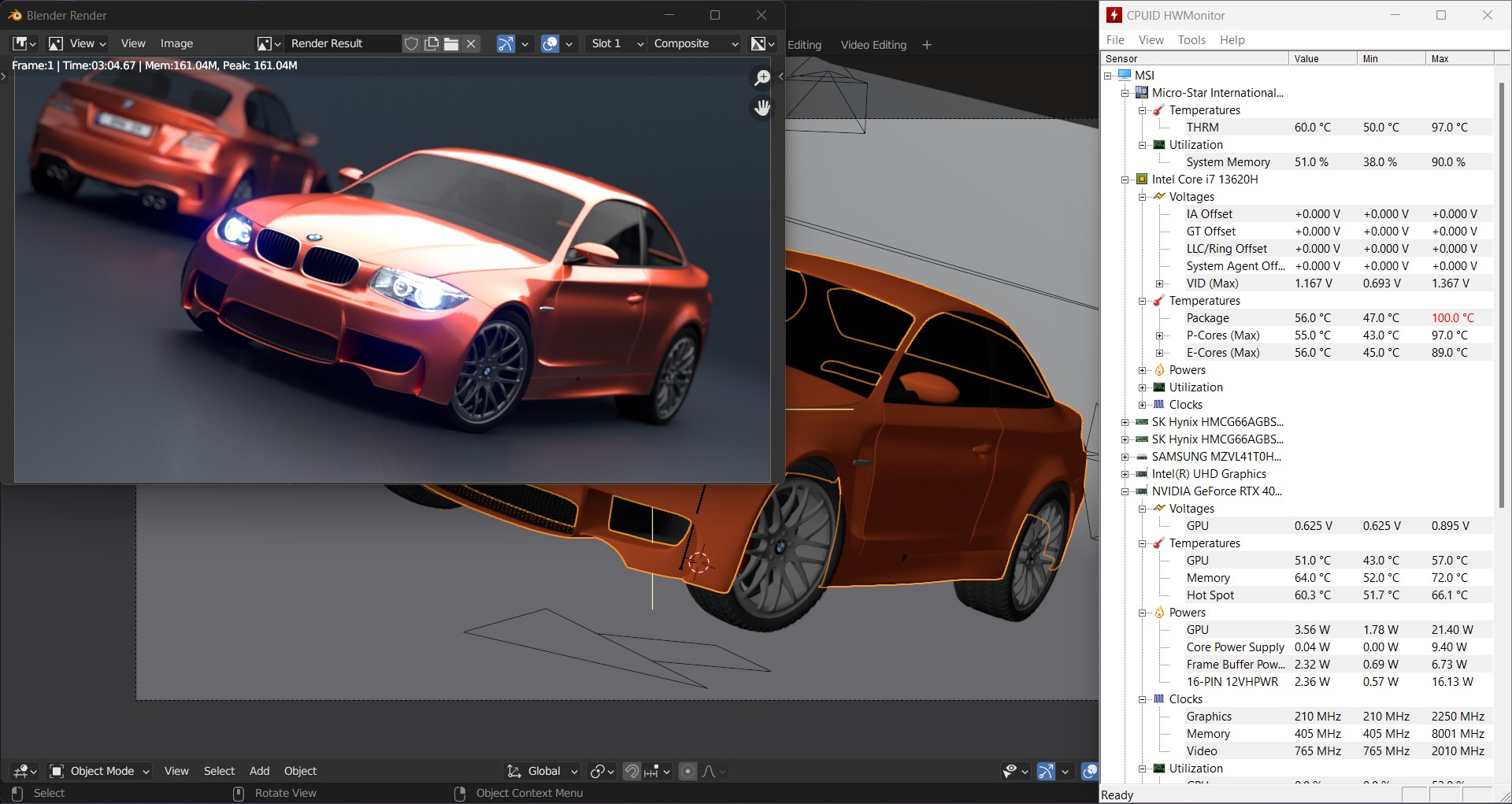This screenshot has width=1512, height=804.
Task: Toggle gizmo display in the image editor header
Action: tap(506, 44)
